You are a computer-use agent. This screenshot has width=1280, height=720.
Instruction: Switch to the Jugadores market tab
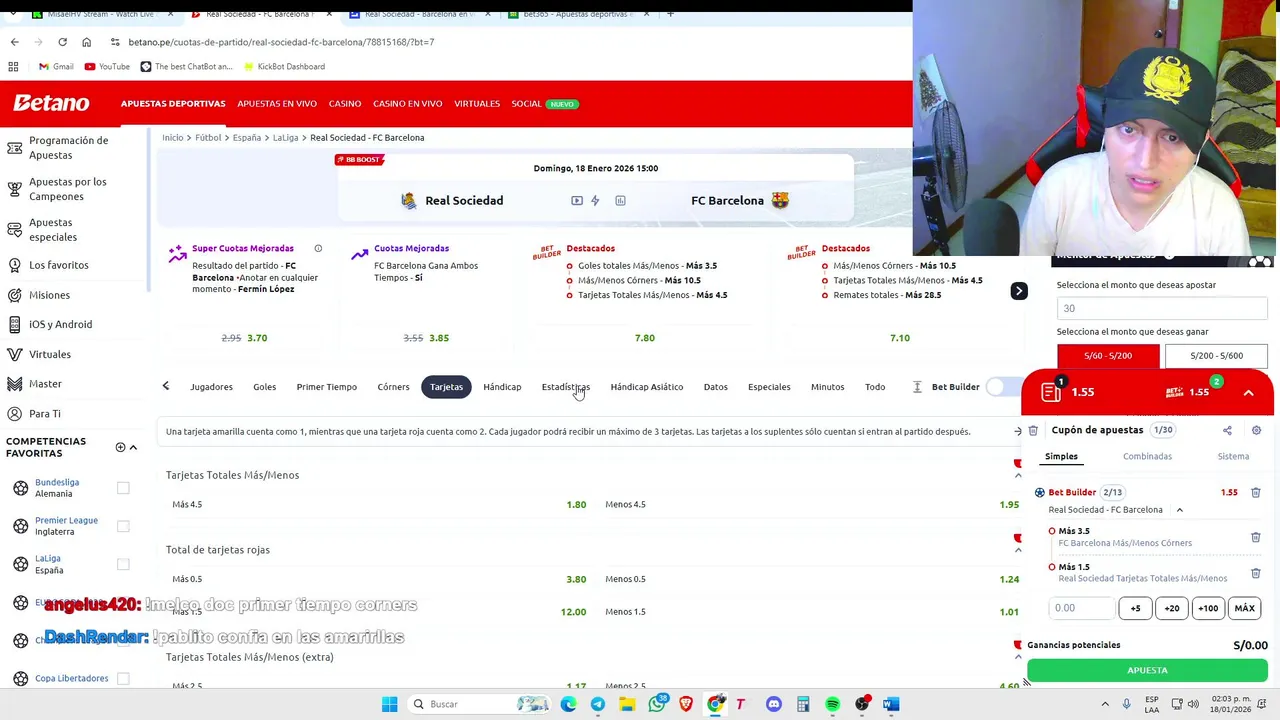pyautogui.click(x=211, y=387)
